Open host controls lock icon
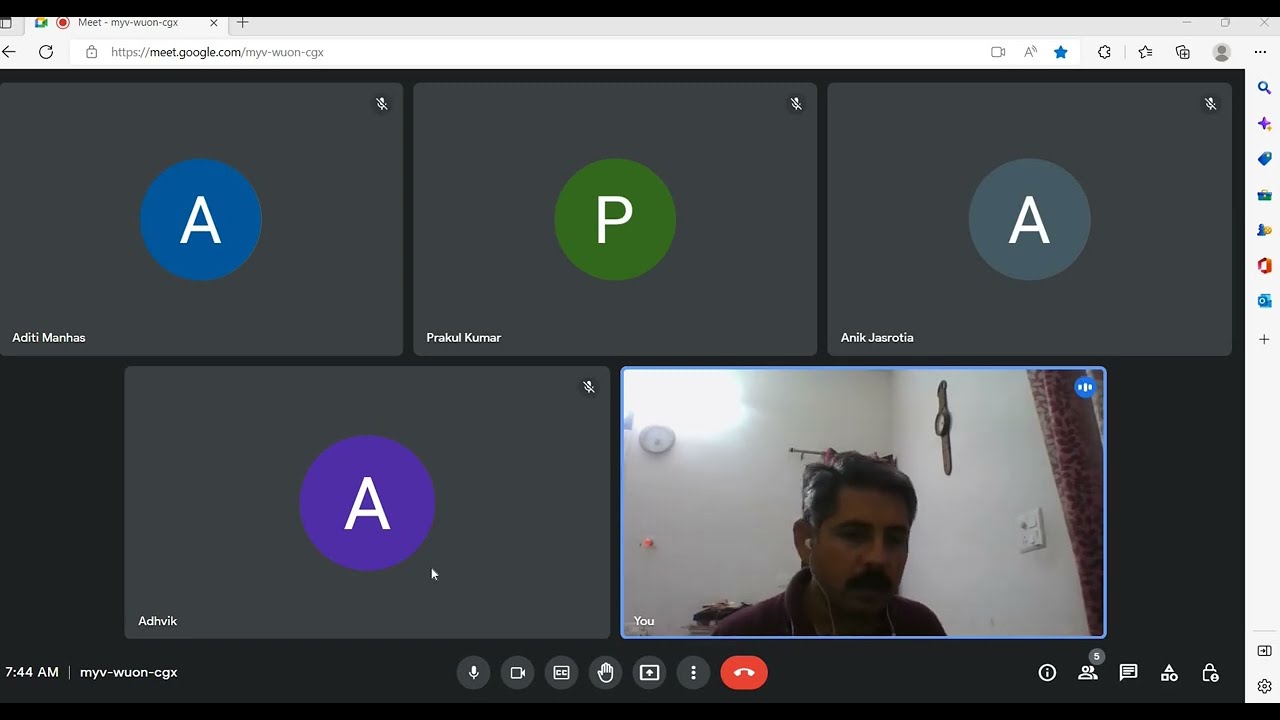The image size is (1280, 720). pos(1210,673)
